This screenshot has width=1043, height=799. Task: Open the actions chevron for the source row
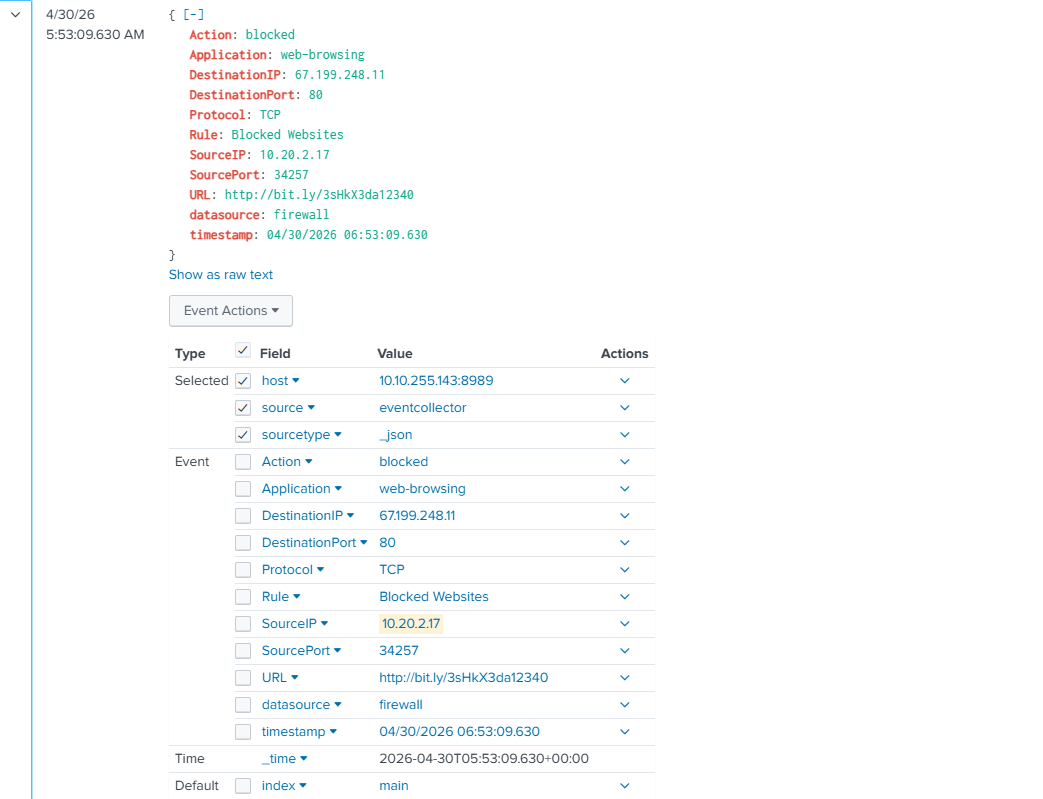coord(625,408)
